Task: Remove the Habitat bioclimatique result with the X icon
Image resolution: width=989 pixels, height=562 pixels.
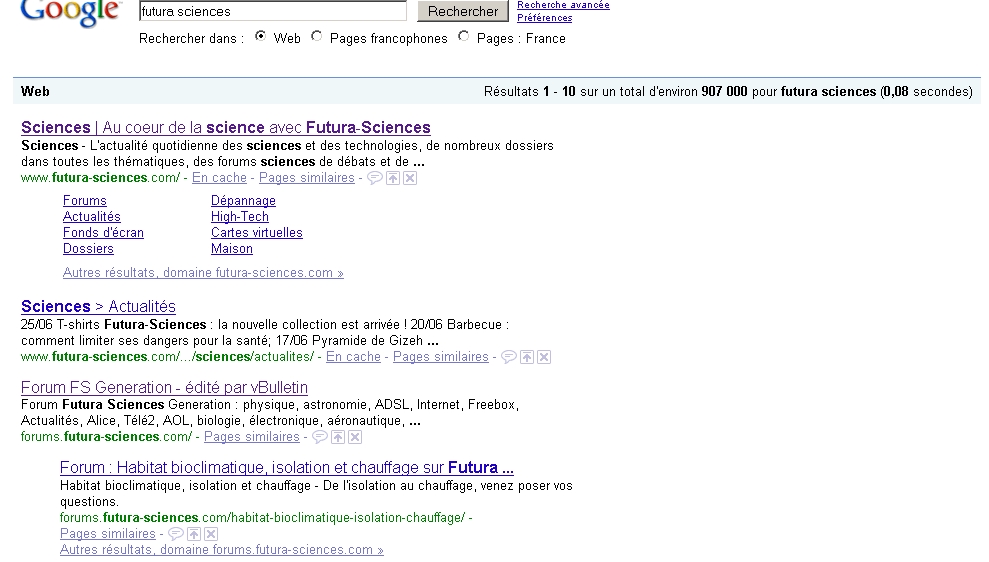Action: 211,534
